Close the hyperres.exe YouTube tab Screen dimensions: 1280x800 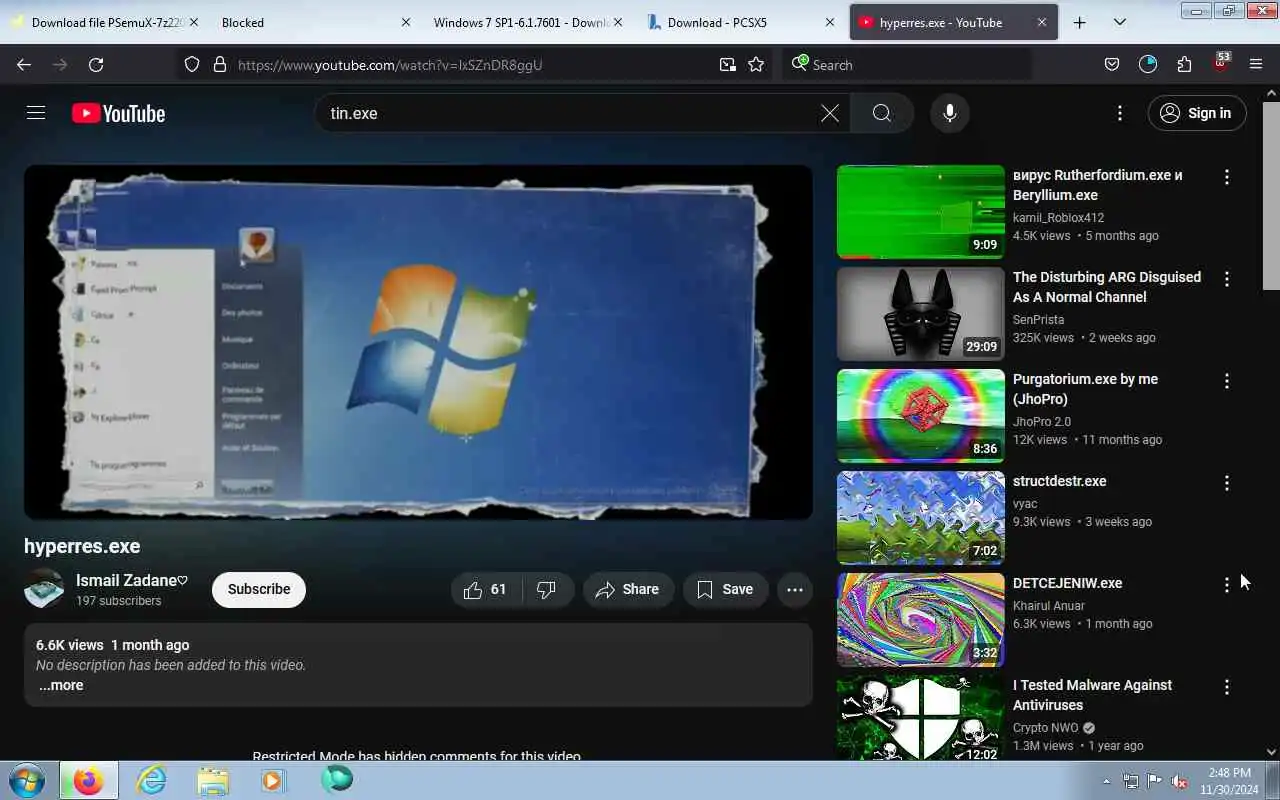click(1041, 22)
